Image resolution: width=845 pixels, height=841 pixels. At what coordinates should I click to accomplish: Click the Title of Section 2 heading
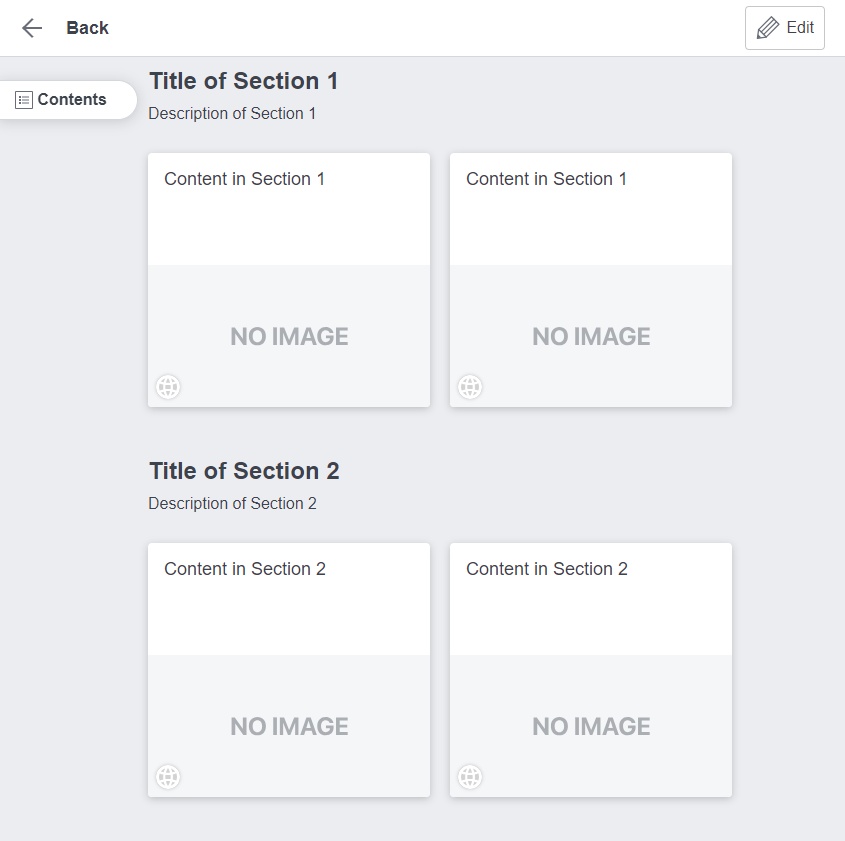(244, 471)
